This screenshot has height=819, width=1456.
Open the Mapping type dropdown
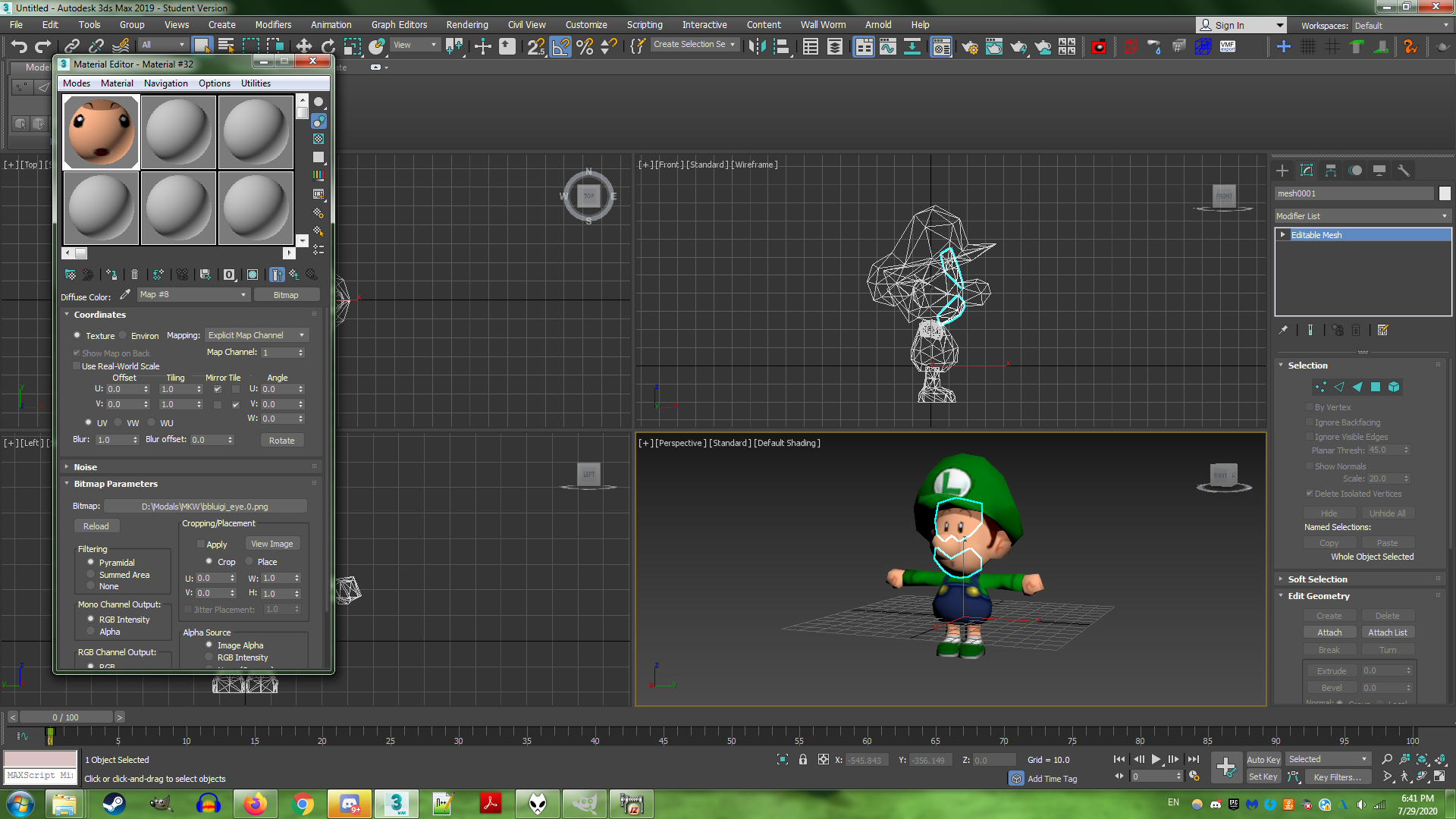click(256, 335)
